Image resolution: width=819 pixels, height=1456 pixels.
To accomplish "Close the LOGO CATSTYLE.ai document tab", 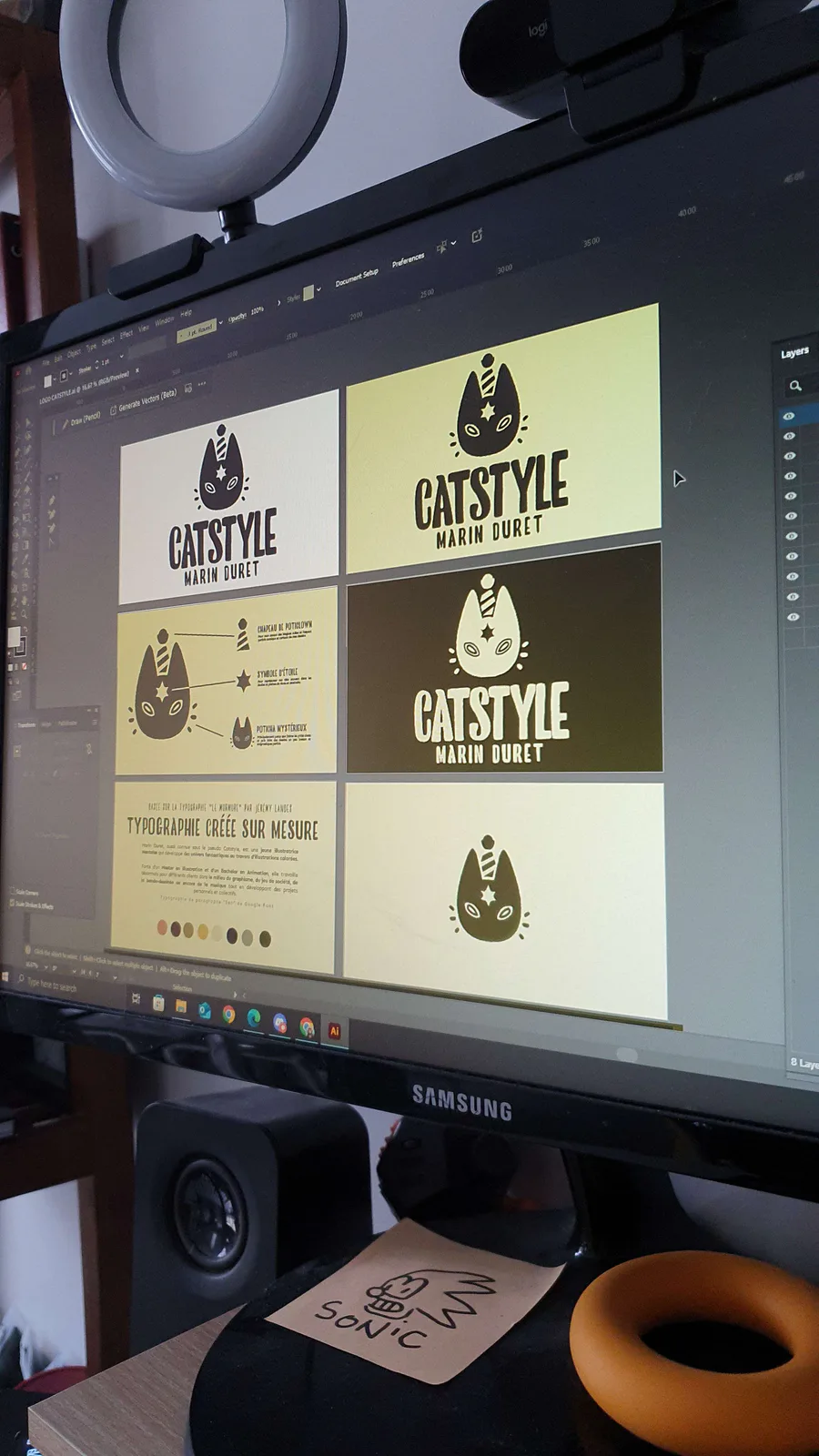I will tap(136, 371).
